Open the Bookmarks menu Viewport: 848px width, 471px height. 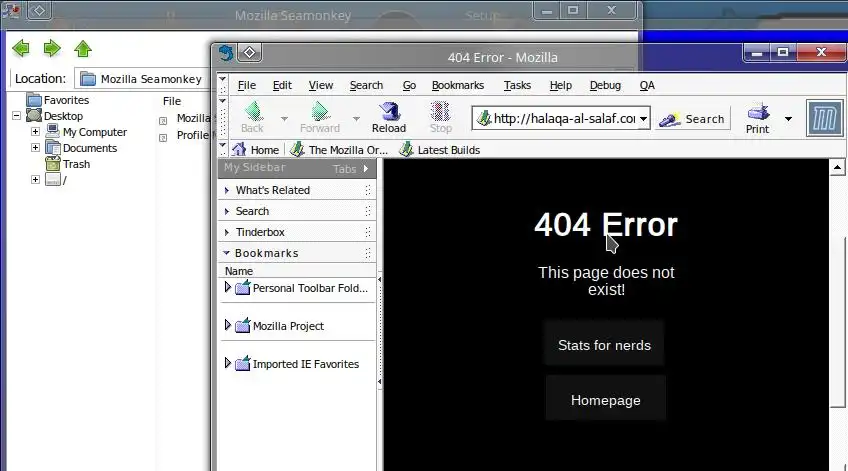[458, 85]
